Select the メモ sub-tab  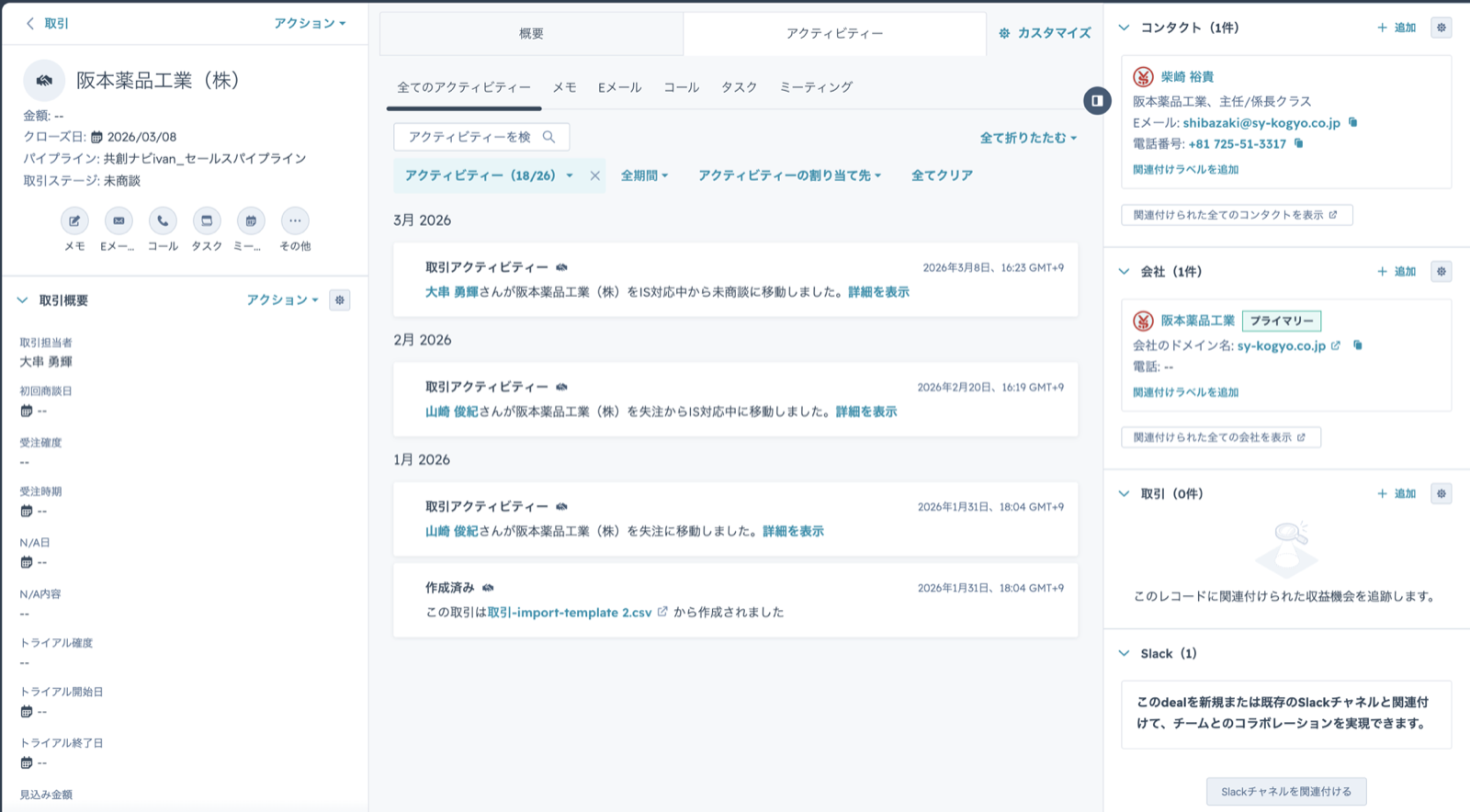click(564, 87)
